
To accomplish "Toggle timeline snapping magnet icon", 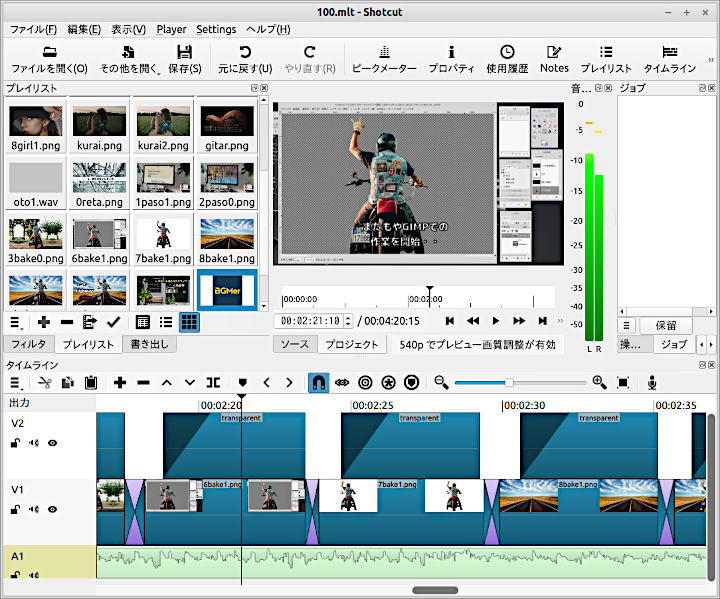I will tap(317, 382).
